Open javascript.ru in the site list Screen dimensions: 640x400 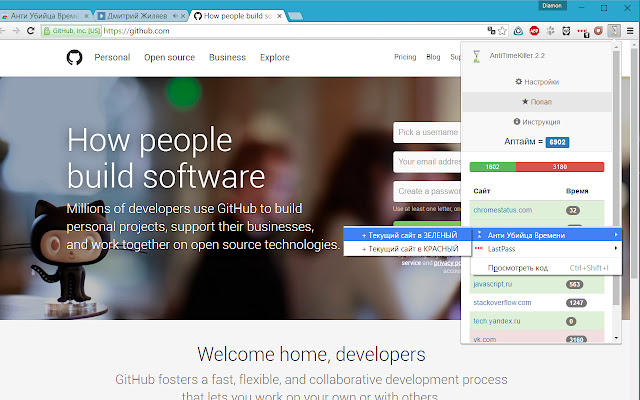[x=493, y=284]
